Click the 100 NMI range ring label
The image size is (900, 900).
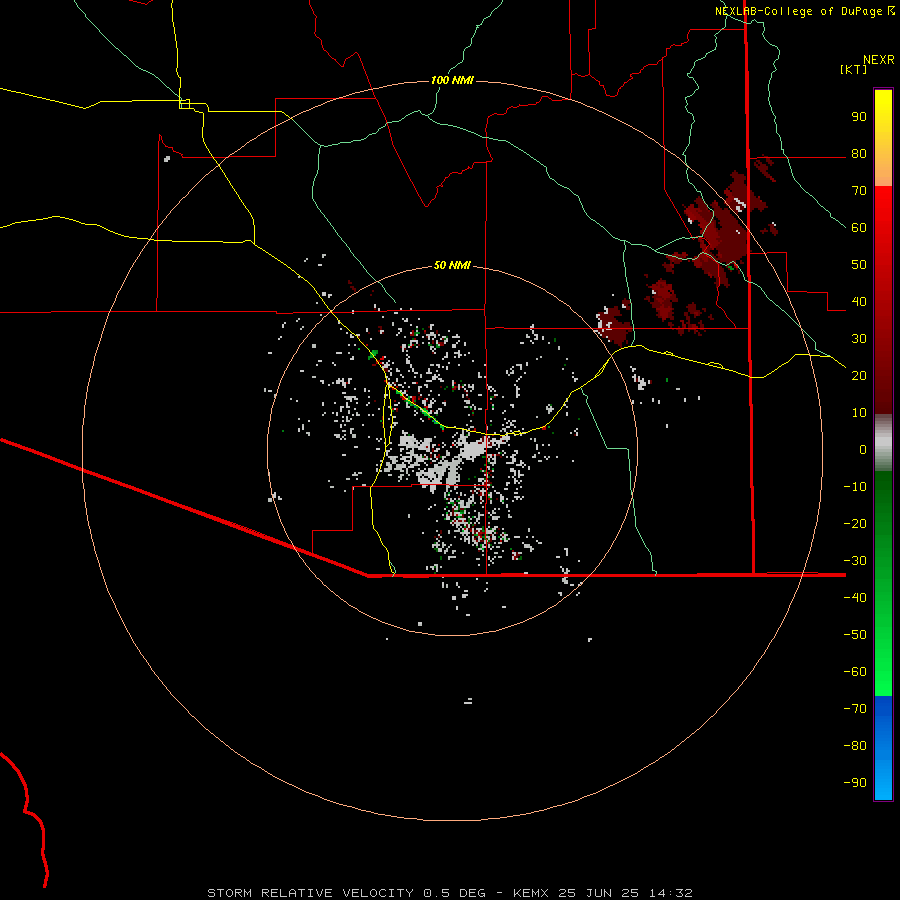(452, 80)
